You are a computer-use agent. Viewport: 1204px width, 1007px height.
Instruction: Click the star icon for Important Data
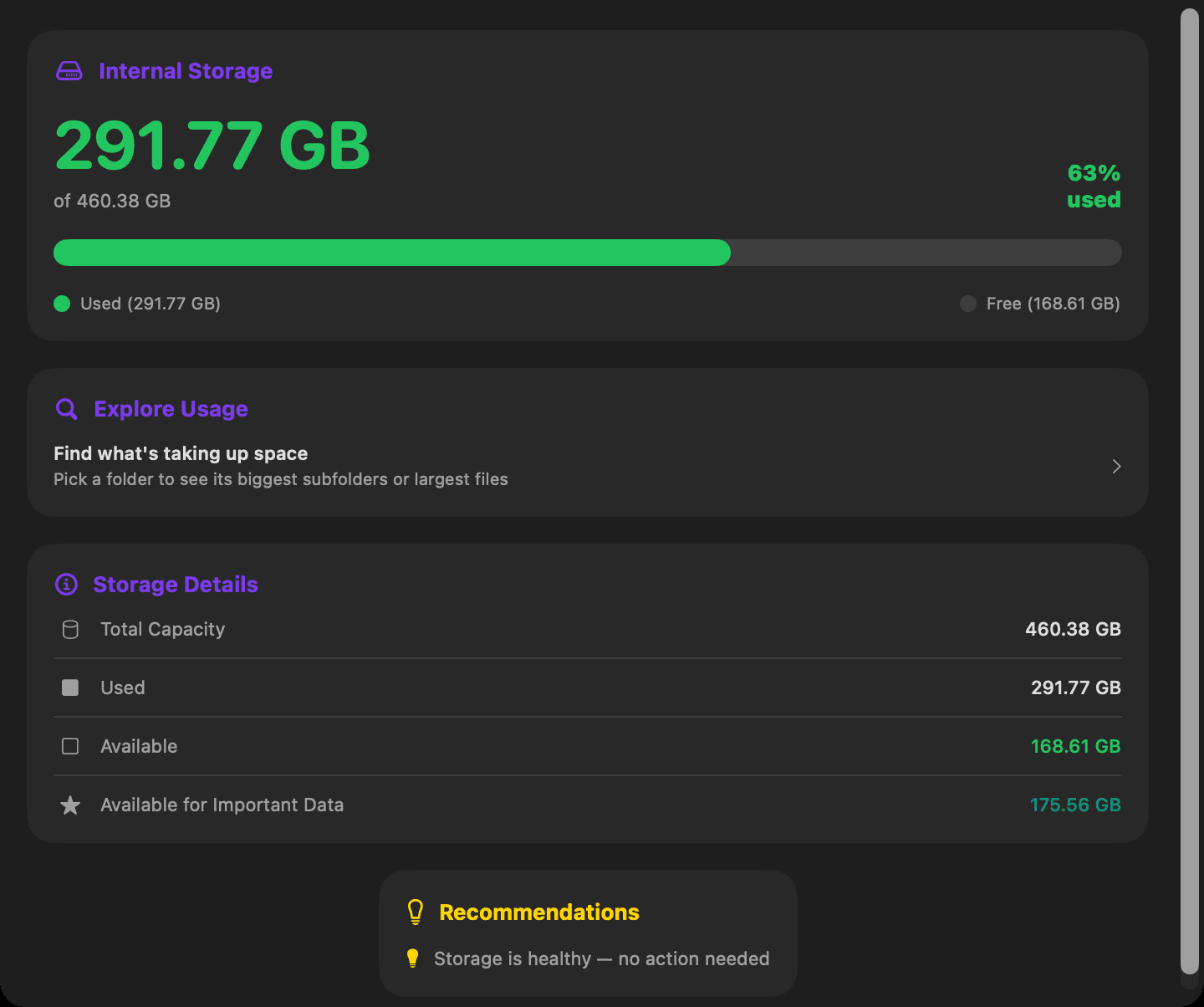click(70, 805)
